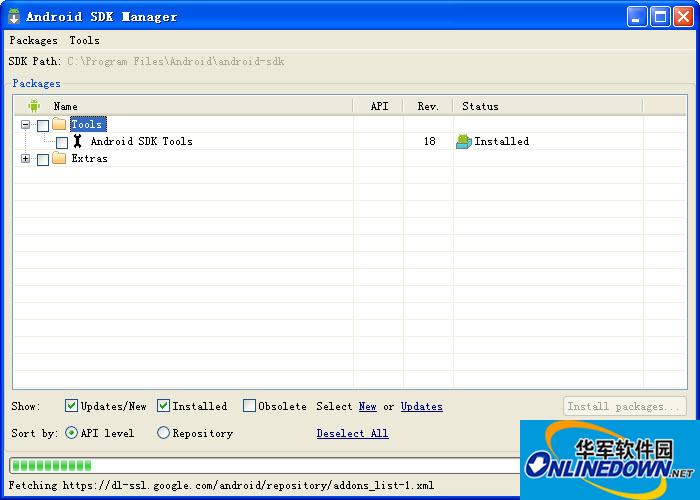The image size is (700, 500).
Task: Check the Tools folder checkbox
Action: [x=43, y=125]
